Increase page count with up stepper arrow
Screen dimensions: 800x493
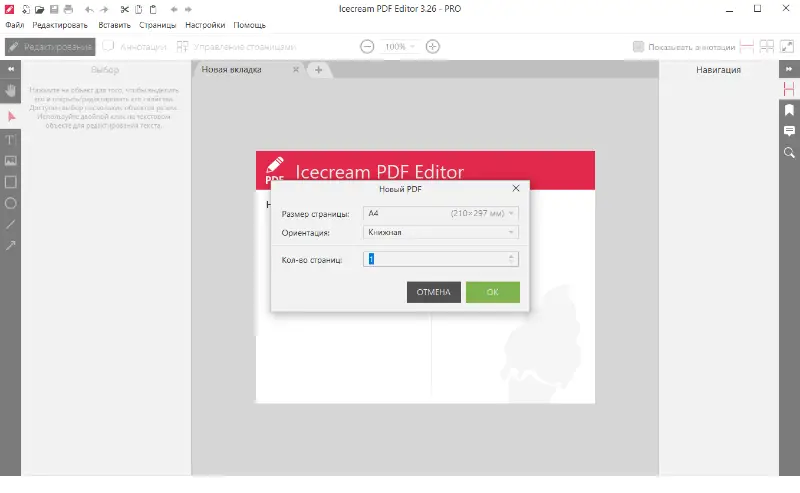[511, 256]
